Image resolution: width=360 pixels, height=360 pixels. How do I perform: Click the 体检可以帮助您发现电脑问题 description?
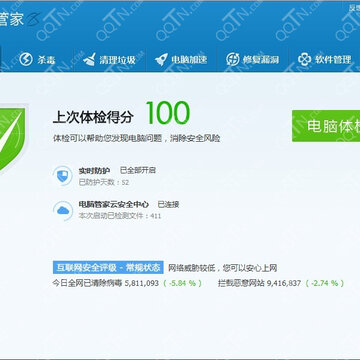point(136,138)
